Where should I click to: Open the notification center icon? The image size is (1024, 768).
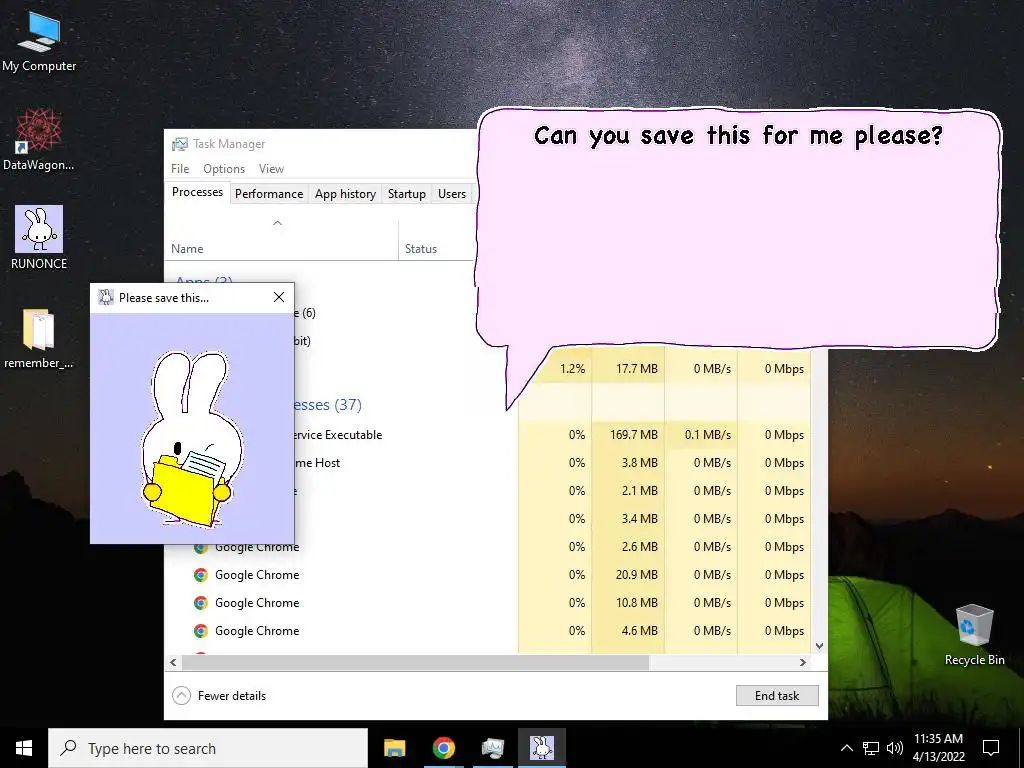(x=991, y=748)
